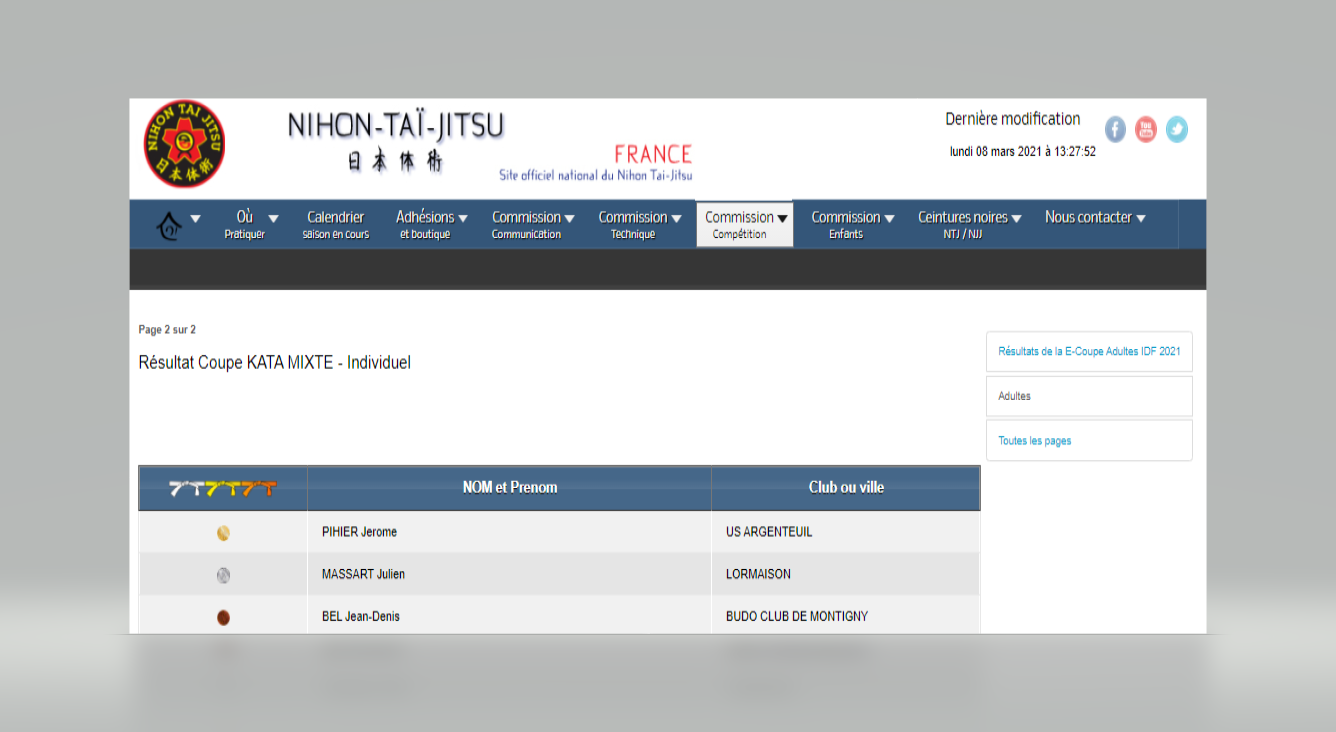The height and width of the screenshot is (732, 1336).
Task: Click the bronze medal icon for BEL Jean-Denis
Action: (x=223, y=617)
